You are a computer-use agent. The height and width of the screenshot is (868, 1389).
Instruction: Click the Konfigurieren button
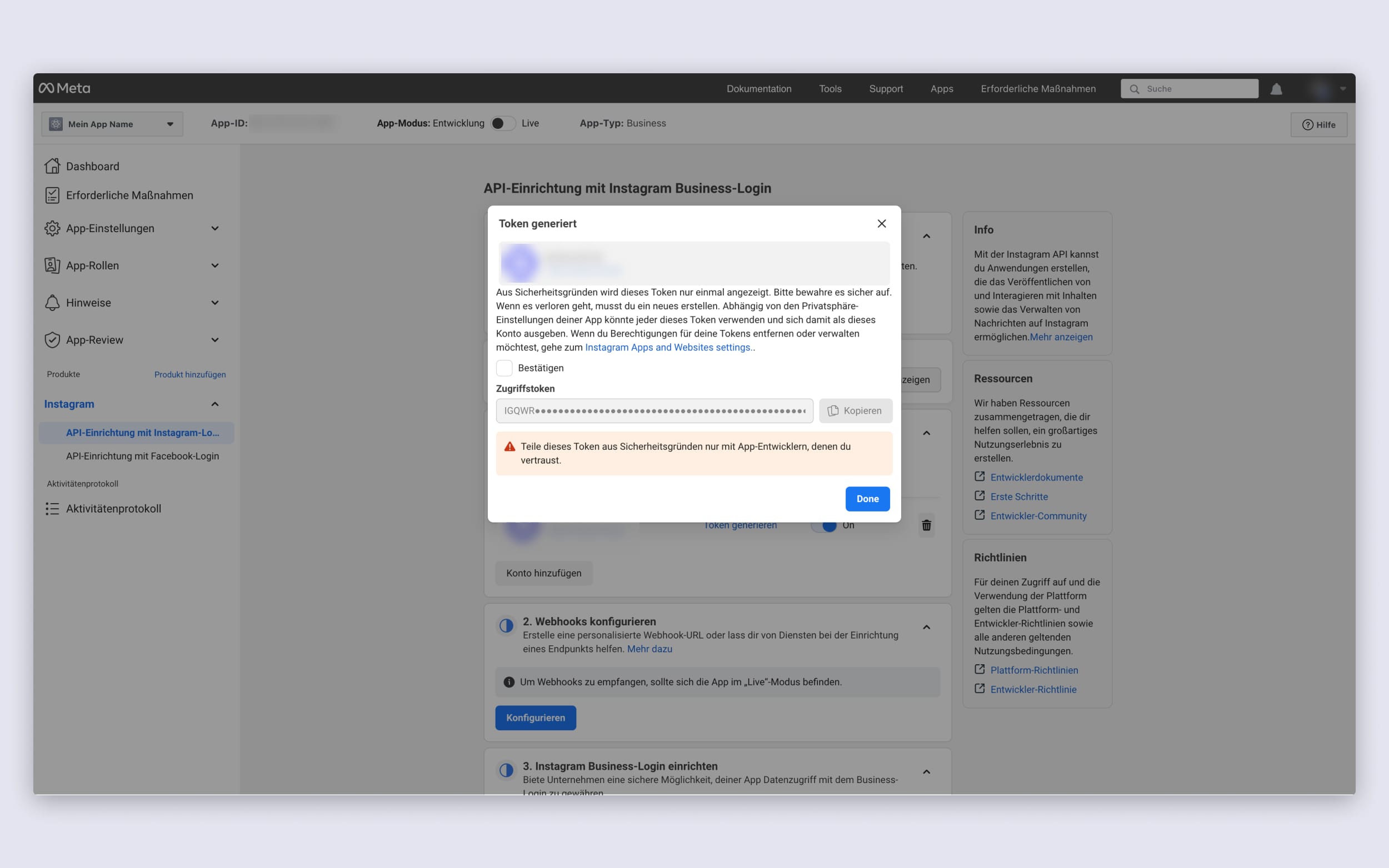coord(535,718)
